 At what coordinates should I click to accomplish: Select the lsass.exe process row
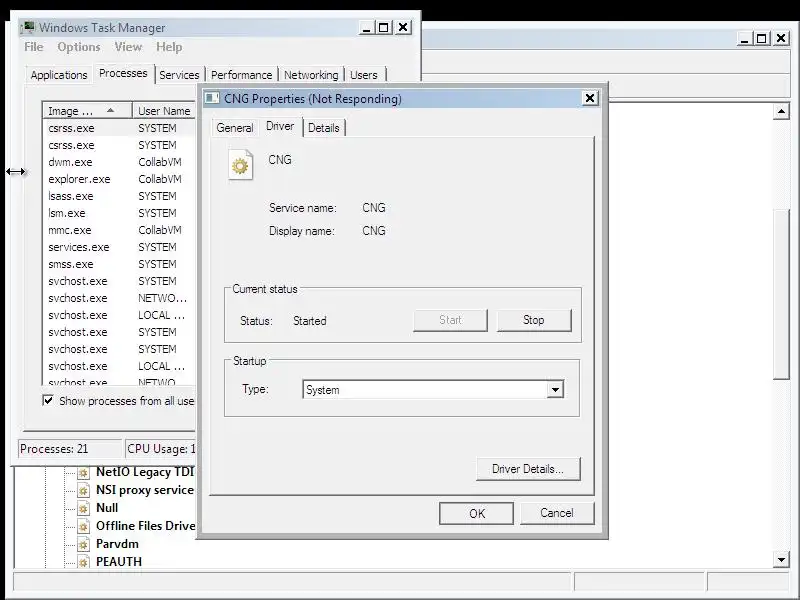pyautogui.click(x=119, y=196)
